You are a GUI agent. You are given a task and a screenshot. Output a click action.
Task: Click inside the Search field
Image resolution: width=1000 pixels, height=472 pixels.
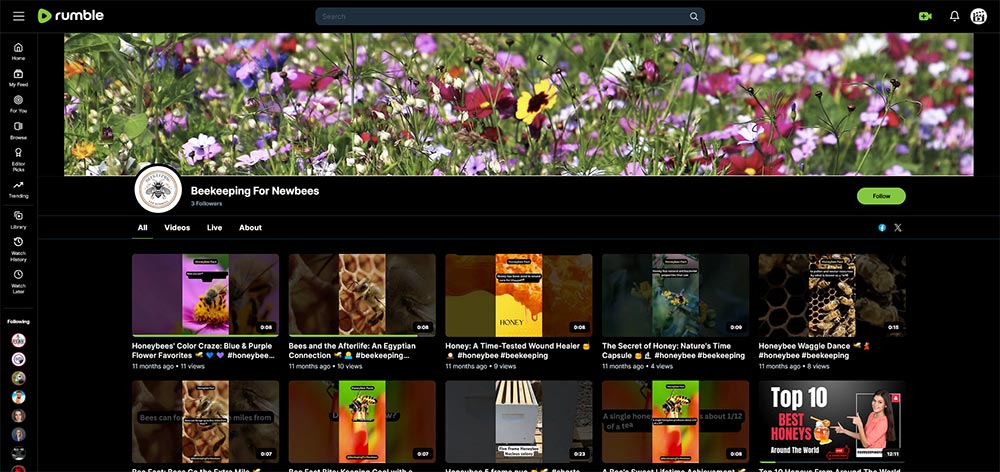(x=510, y=17)
